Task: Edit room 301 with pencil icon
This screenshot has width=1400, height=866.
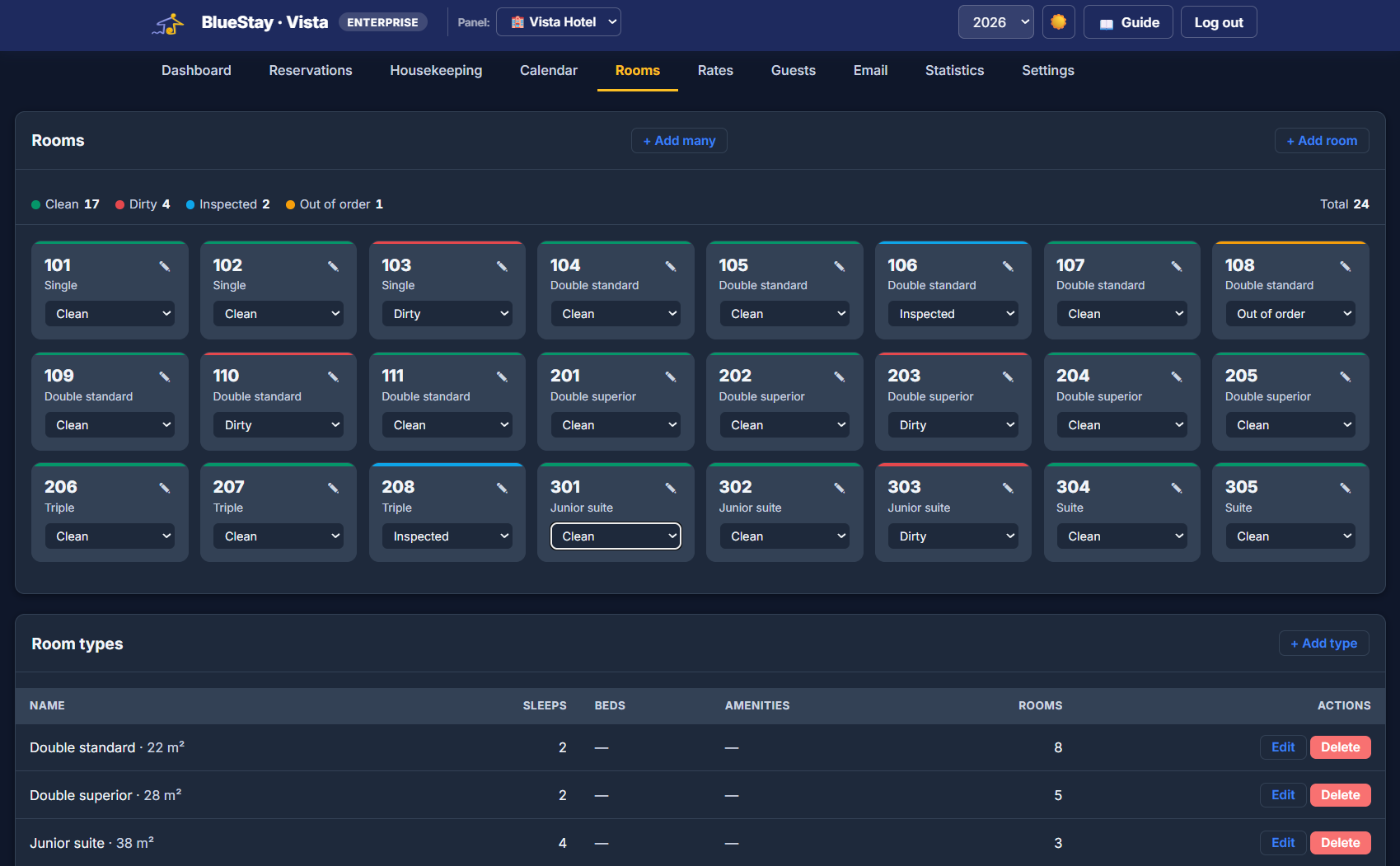Action: pyautogui.click(x=671, y=488)
